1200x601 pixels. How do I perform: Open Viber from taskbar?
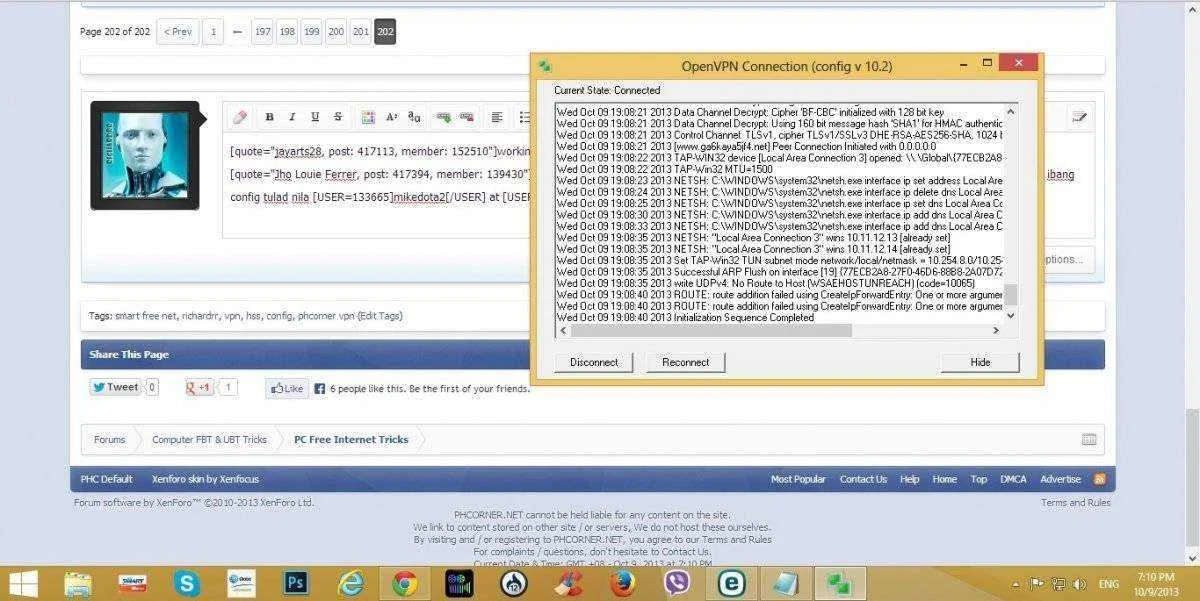(676, 583)
